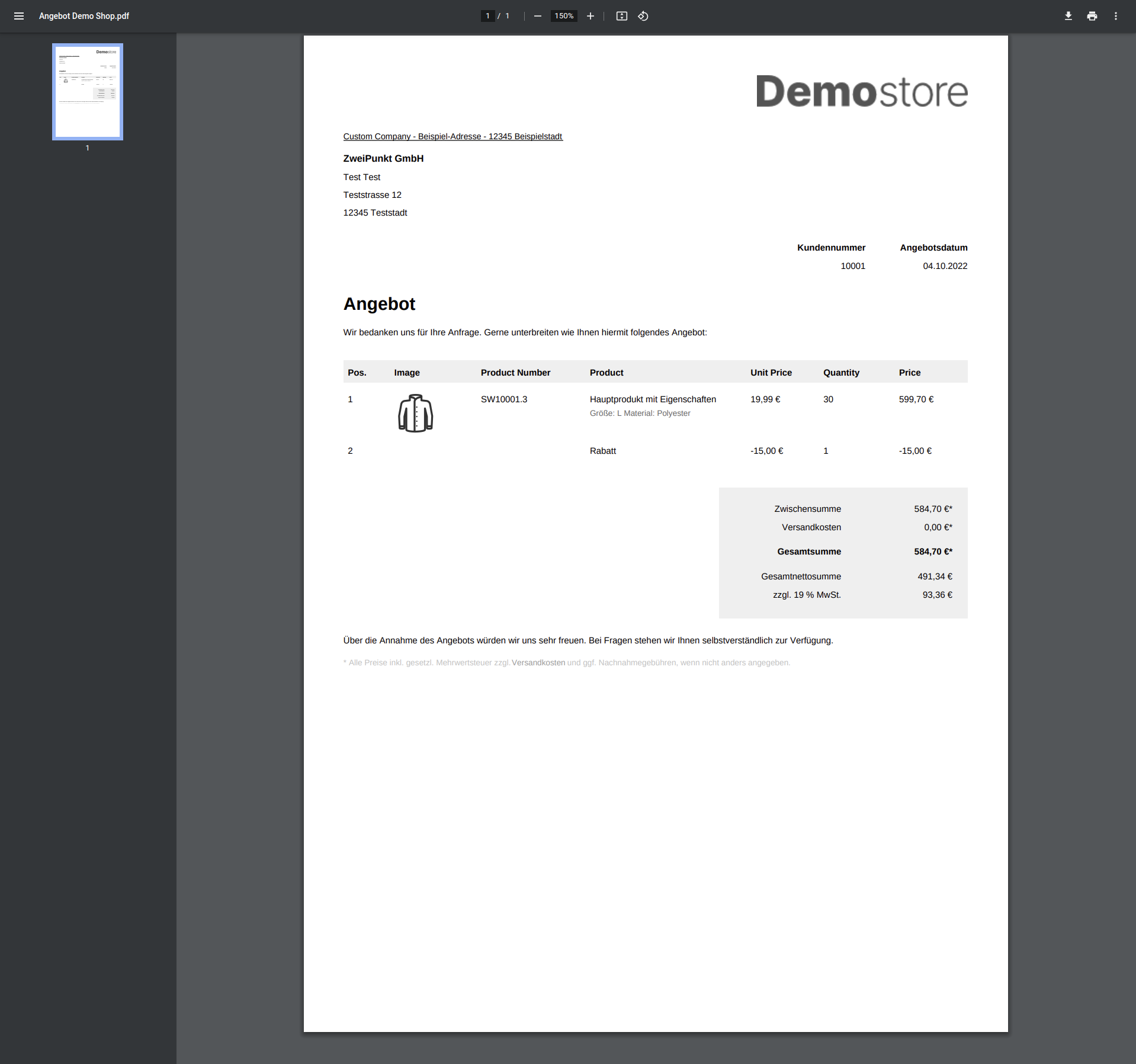Click the 150% zoom level field
The width and height of the screenshot is (1136, 1064).
click(564, 16)
